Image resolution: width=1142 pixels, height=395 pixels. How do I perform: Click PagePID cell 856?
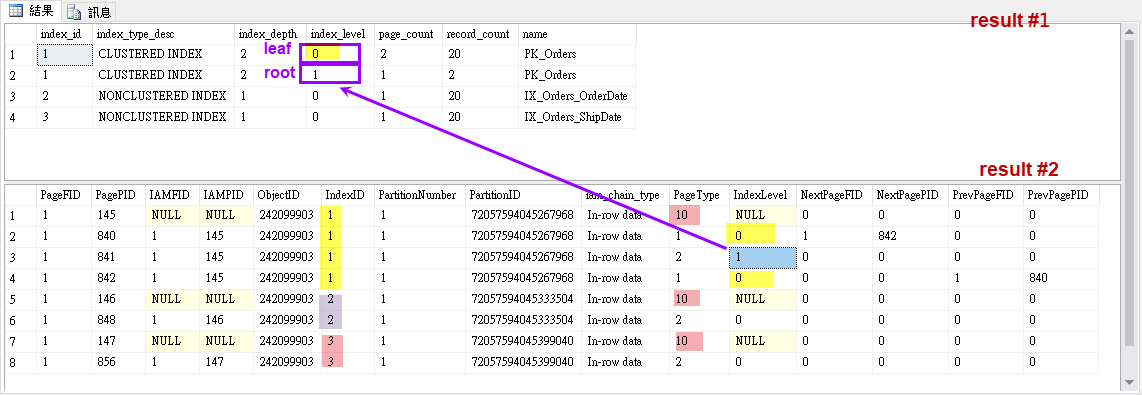[119, 362]
